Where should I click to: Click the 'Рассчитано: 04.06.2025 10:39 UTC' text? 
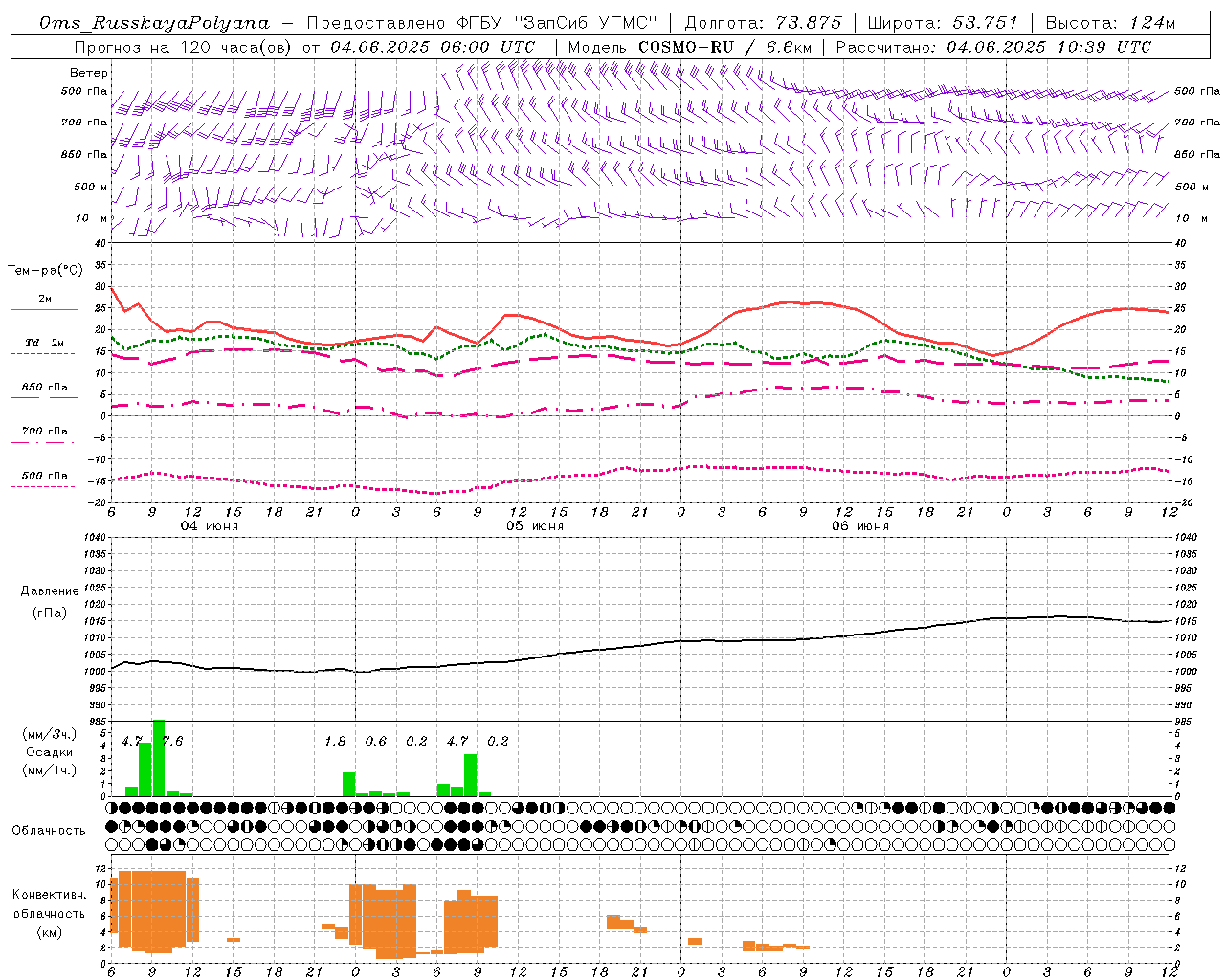coord(993,47)
